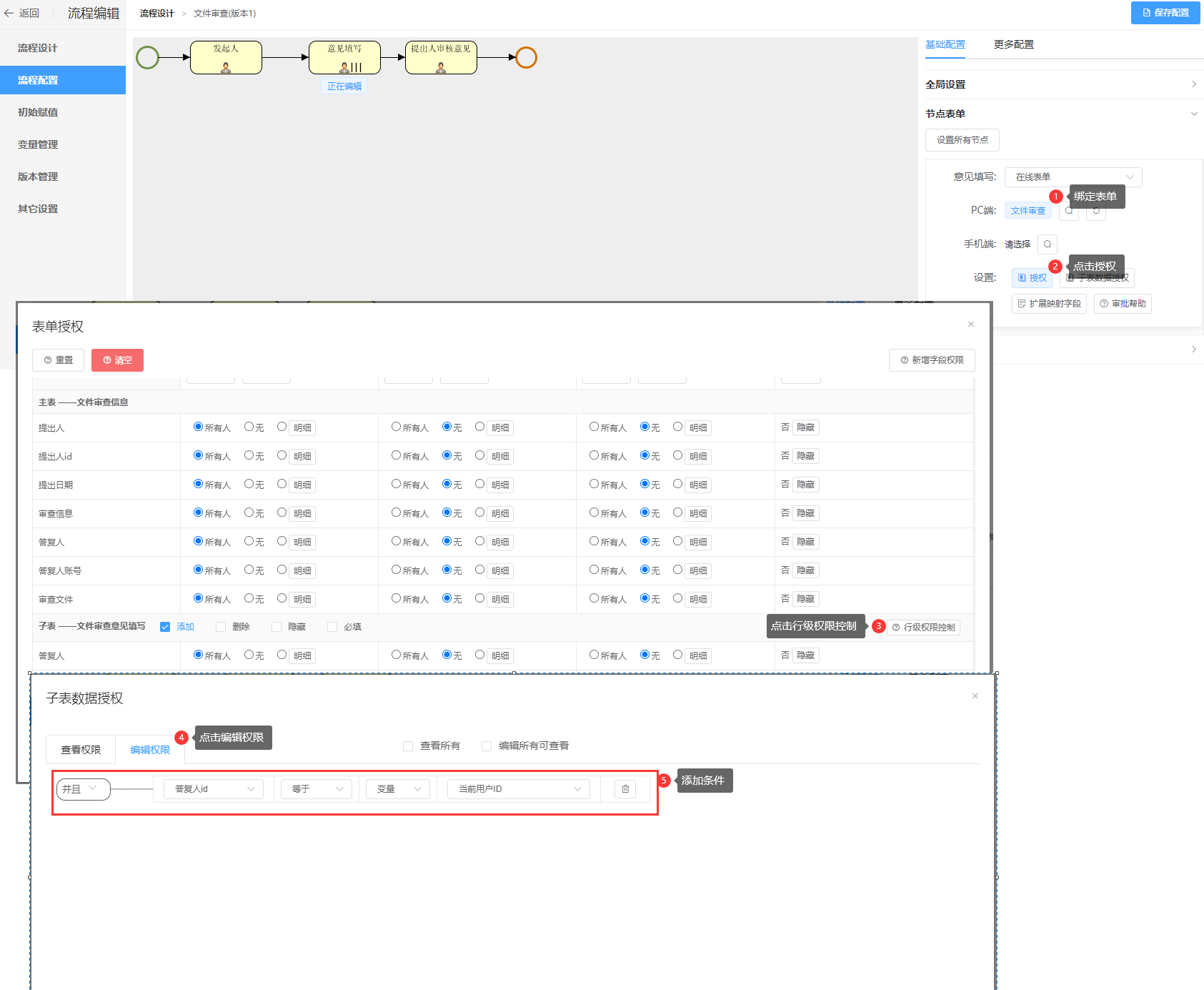Open 扩展映射字段 settings

click(1049, 304)
